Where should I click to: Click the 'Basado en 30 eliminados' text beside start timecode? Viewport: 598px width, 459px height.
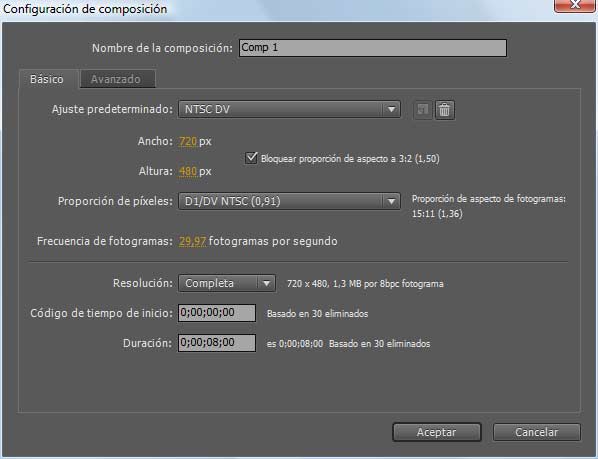tap(317, 314)
